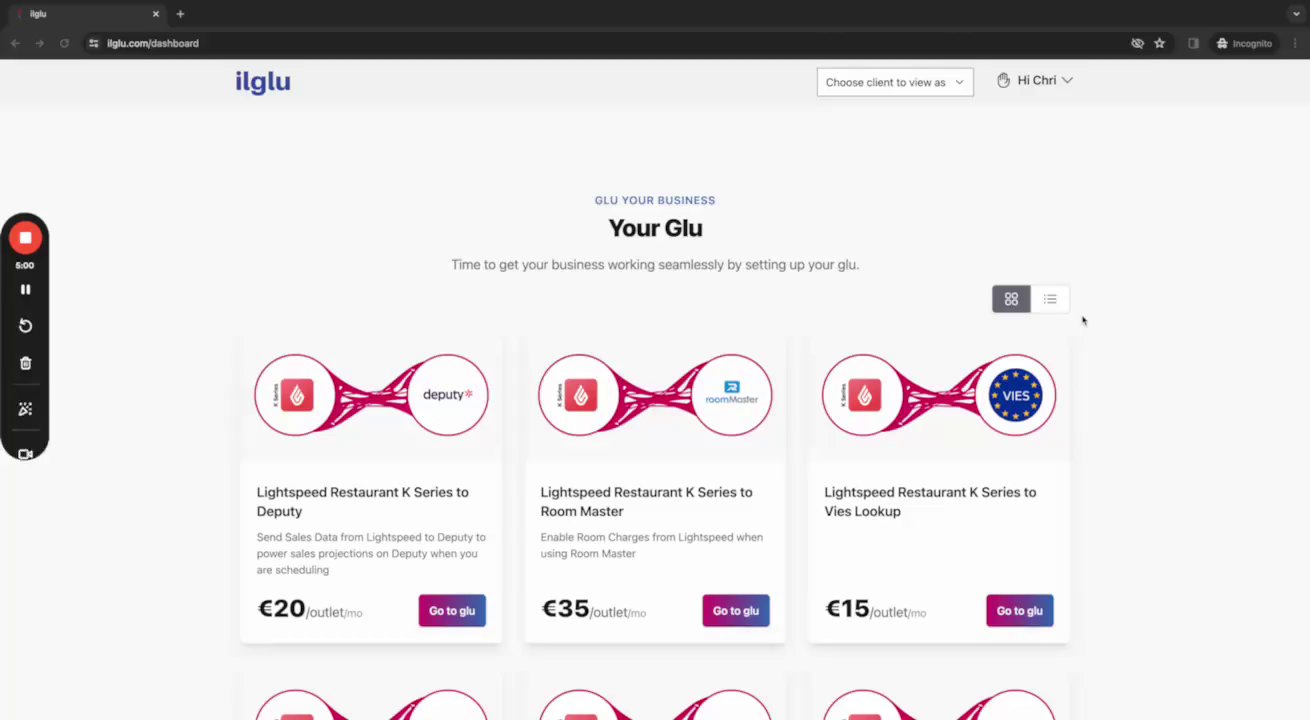Switch to list view

(1050, 299)
